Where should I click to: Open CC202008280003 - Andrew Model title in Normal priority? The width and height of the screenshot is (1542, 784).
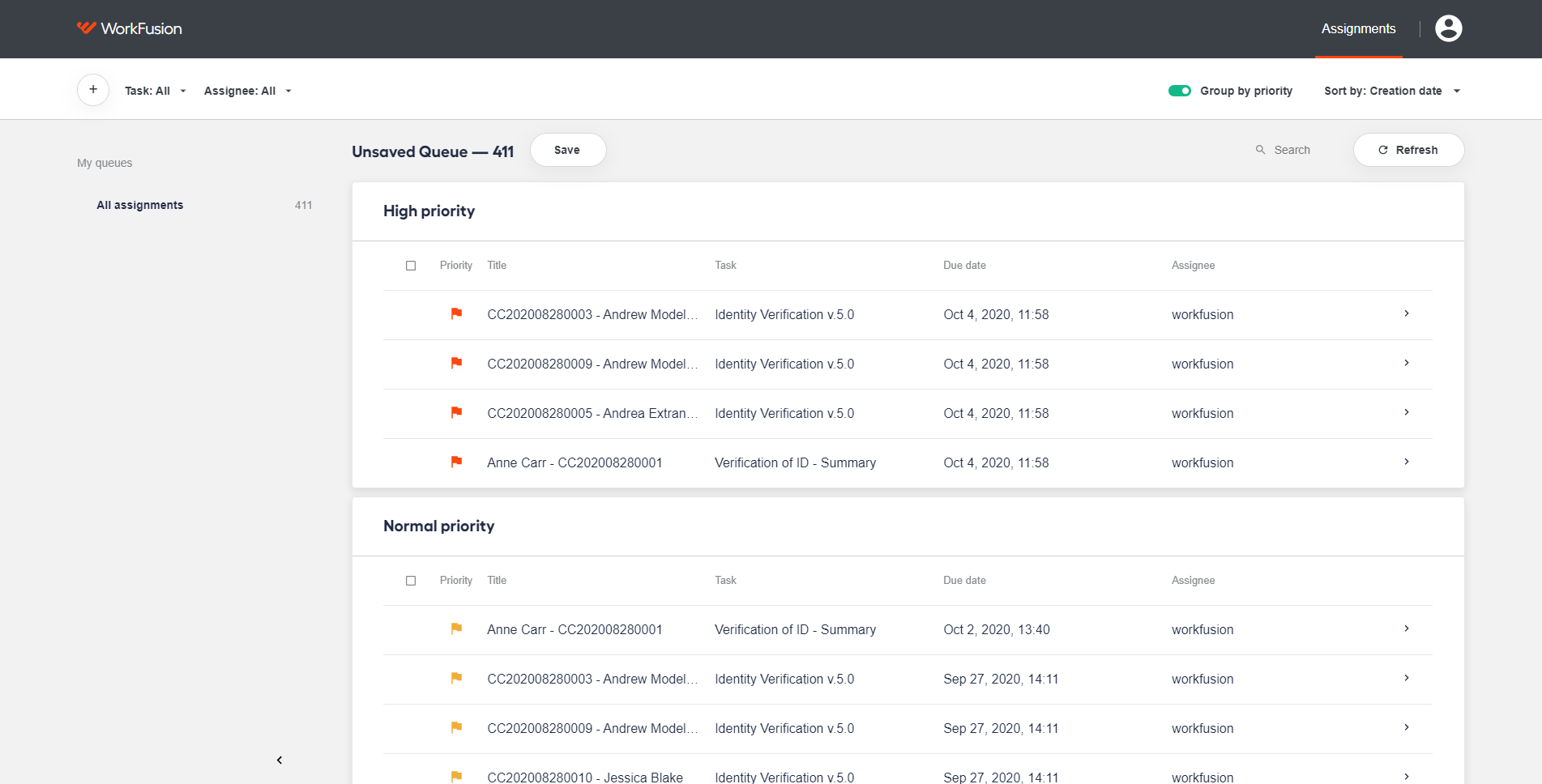point(592,679)
